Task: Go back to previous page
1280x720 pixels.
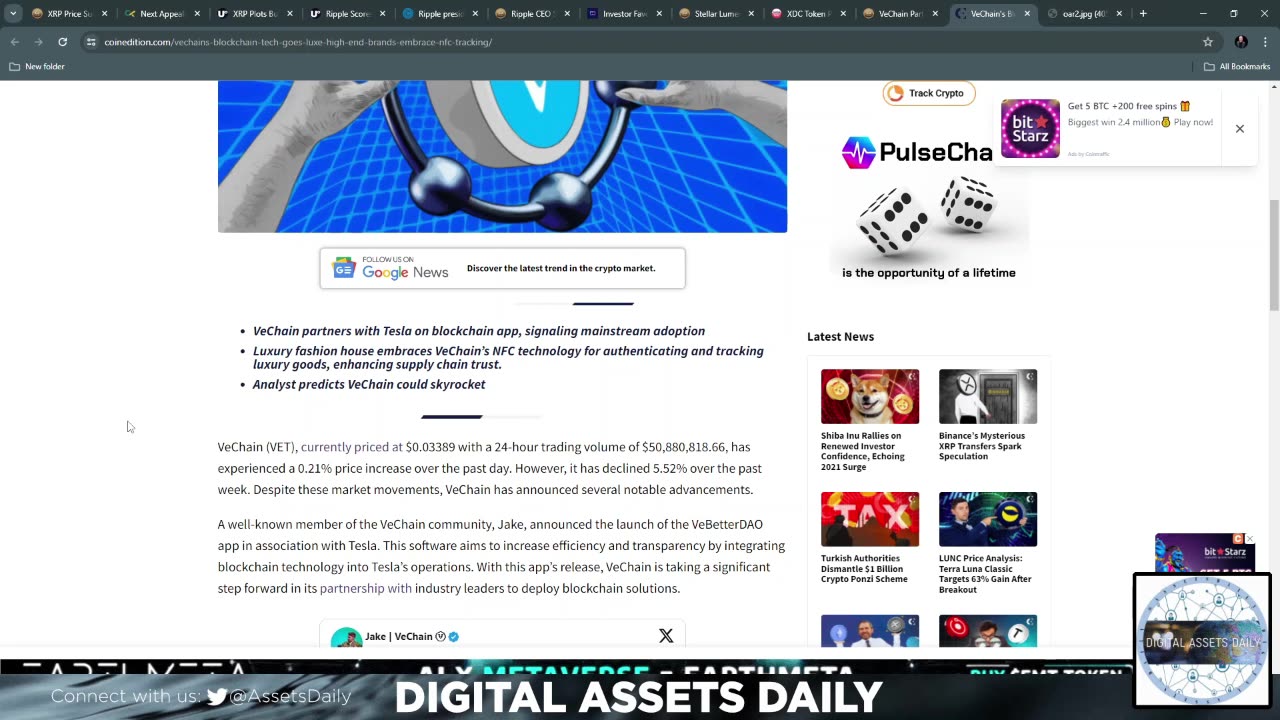Action: pos(14,42)
